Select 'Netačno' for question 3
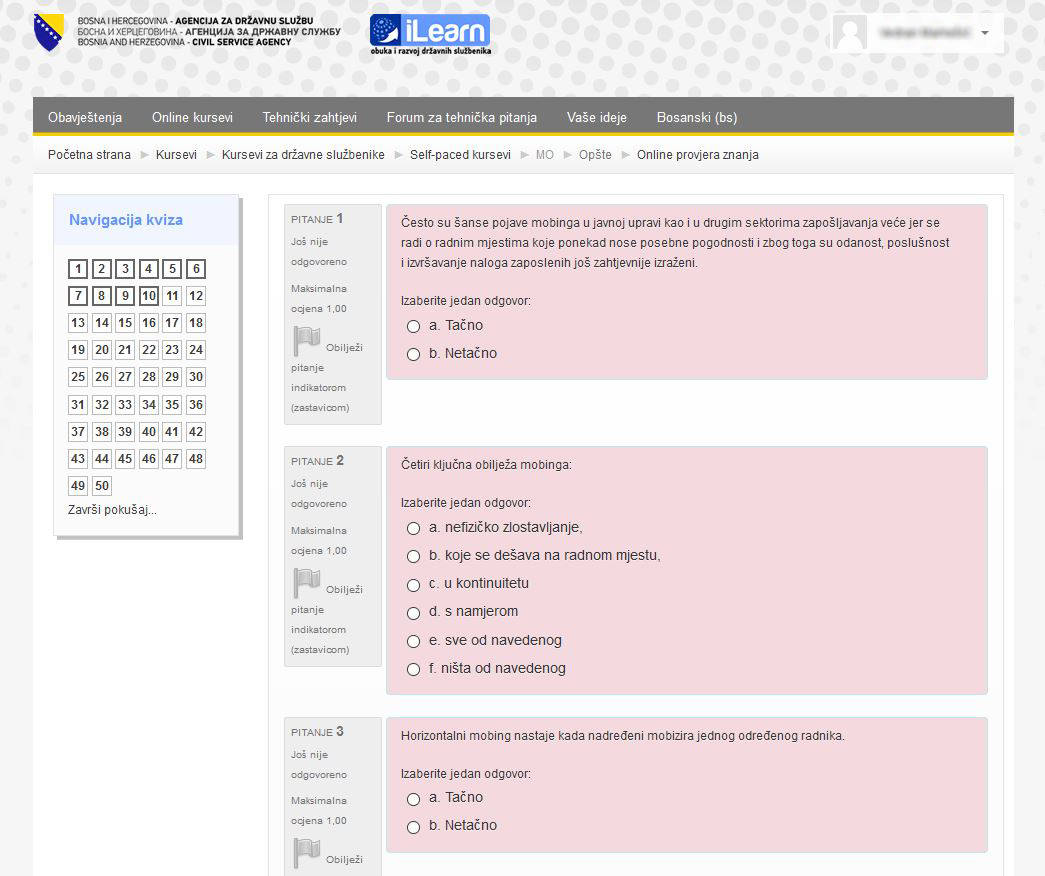This screenshot has height=876, width=1045. tap(413, 826)
